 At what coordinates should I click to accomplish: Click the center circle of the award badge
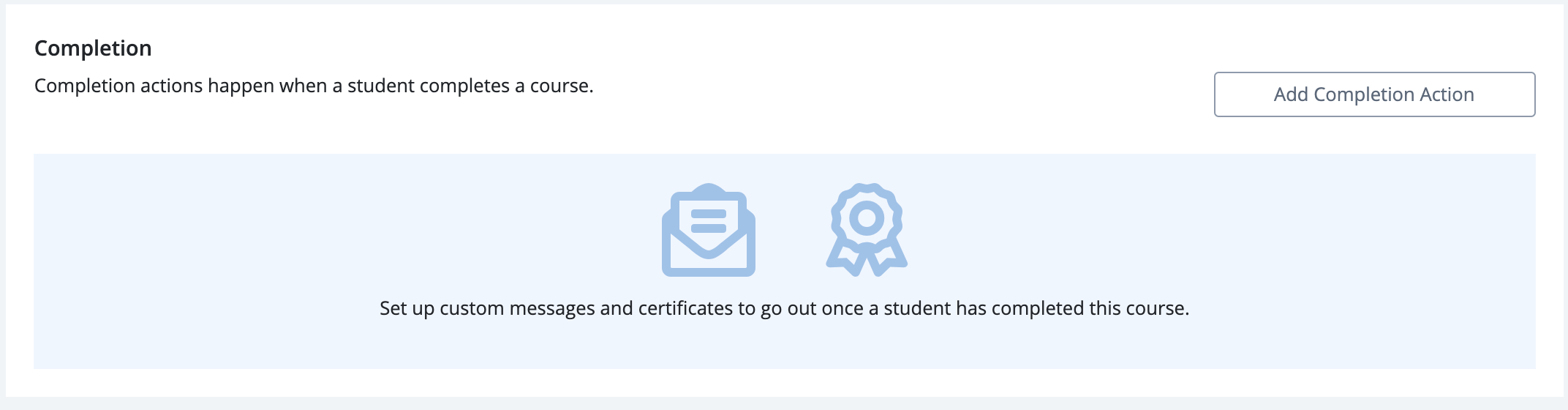[867, 217]
